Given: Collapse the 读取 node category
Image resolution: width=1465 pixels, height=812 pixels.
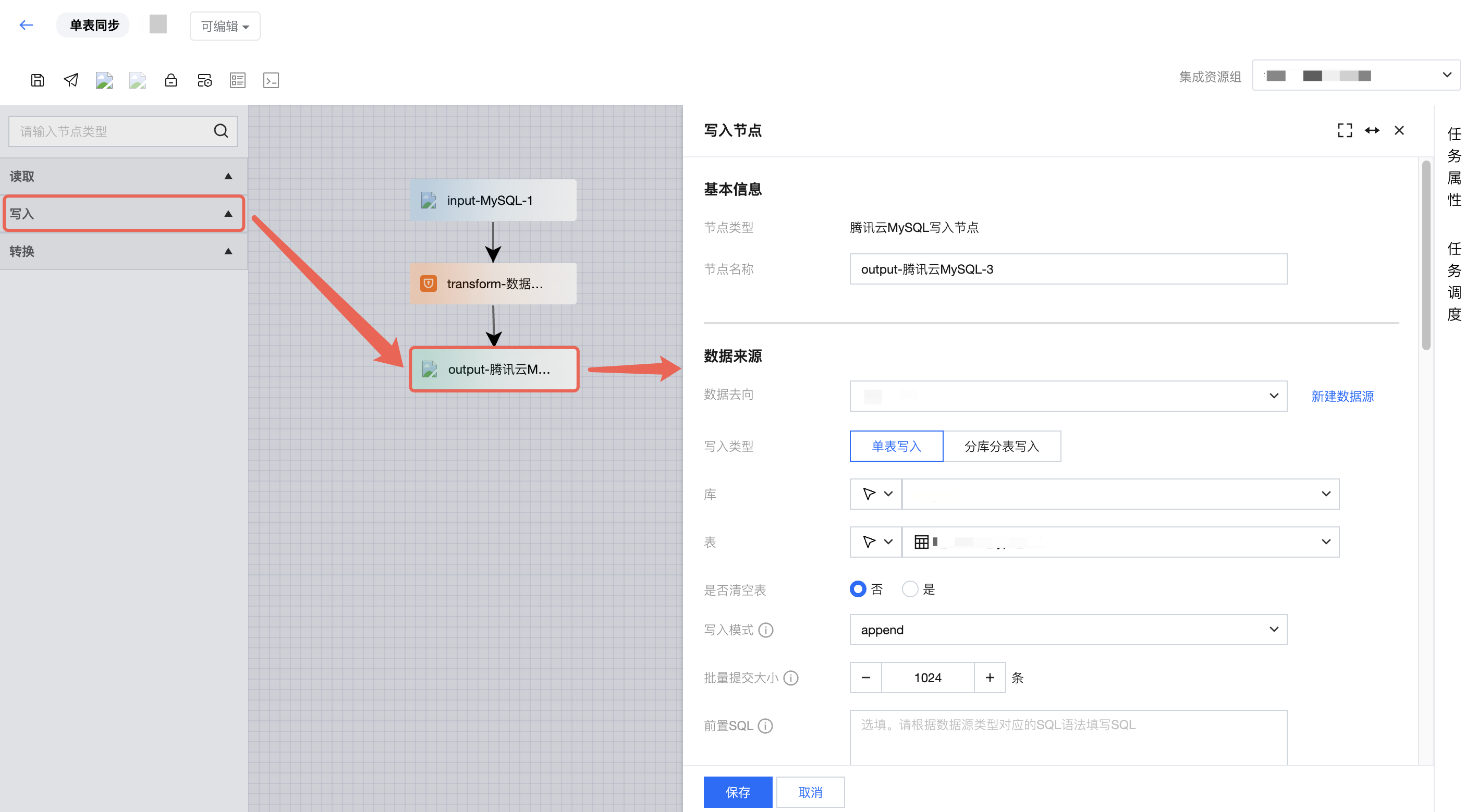Looking at the screenshot, I should click(x=228, y=176).
